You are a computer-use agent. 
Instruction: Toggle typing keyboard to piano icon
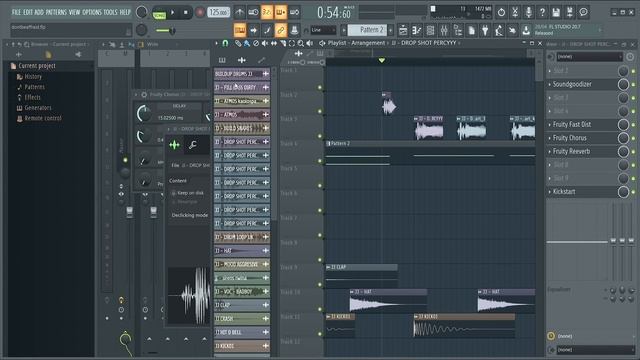point(240,30)
